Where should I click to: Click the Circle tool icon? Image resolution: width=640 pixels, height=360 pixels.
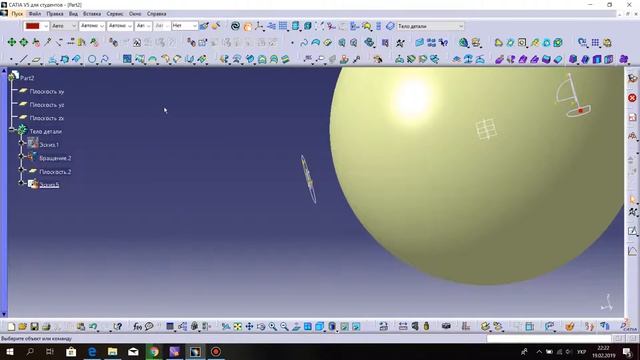(92, 60)
